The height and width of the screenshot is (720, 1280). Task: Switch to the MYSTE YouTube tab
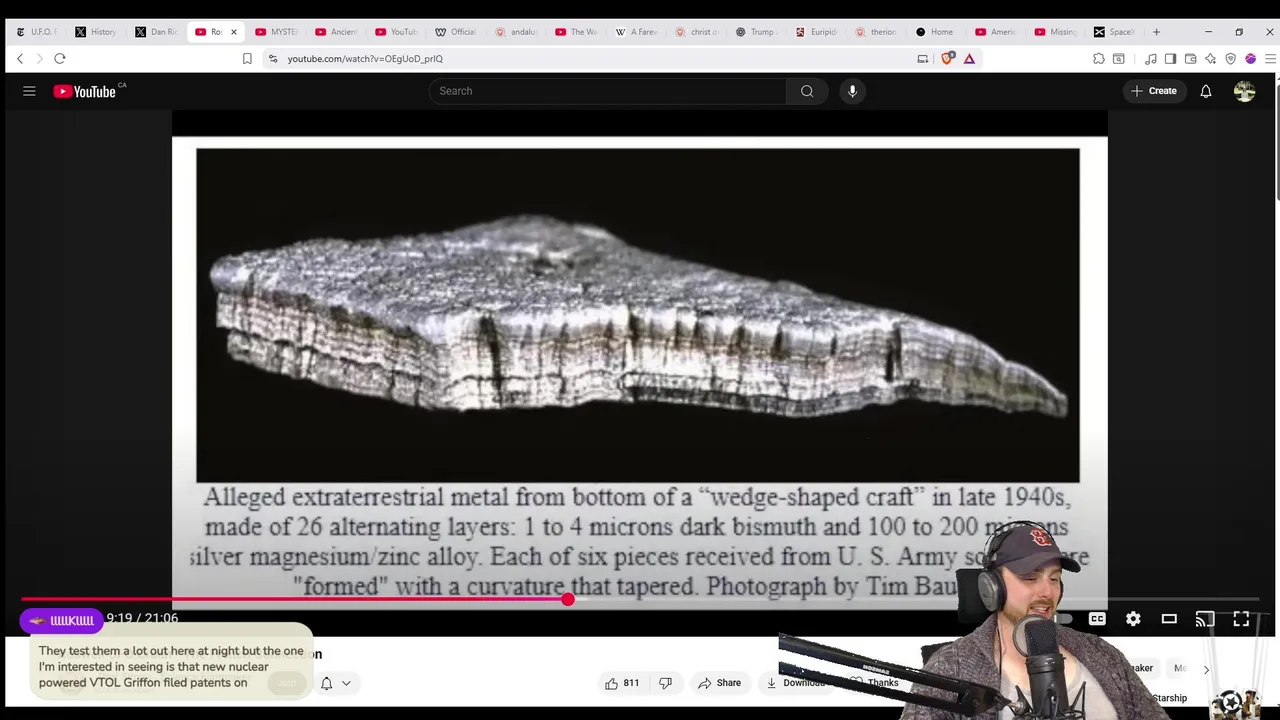click(x=276, y=32)
